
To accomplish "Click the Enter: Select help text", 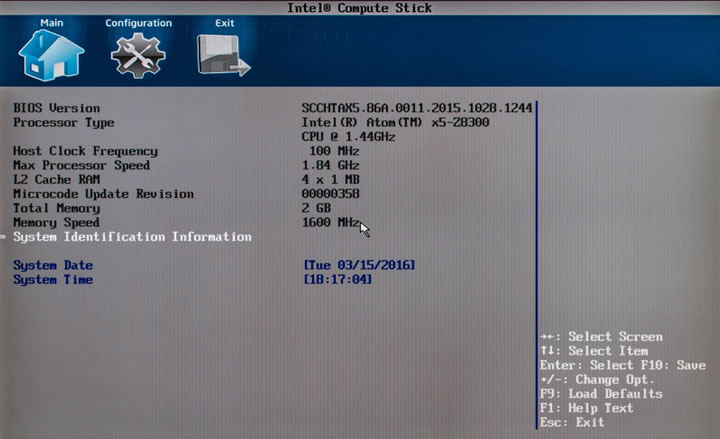I will 587,366.
